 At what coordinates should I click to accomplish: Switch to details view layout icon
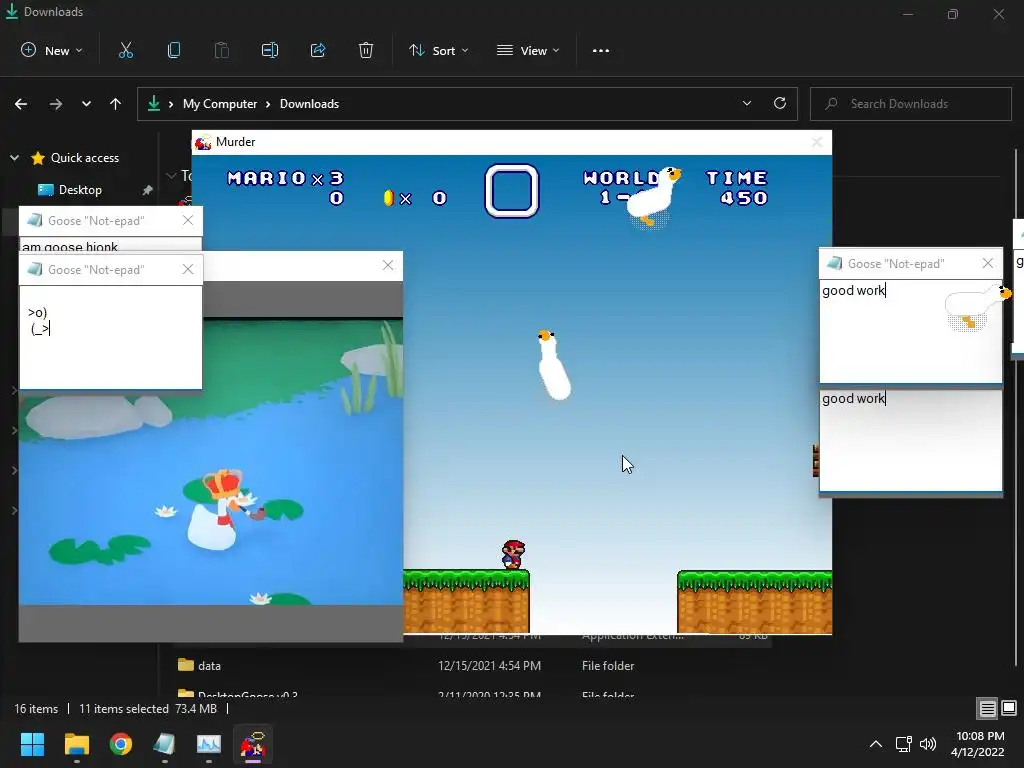click(987, 708)
